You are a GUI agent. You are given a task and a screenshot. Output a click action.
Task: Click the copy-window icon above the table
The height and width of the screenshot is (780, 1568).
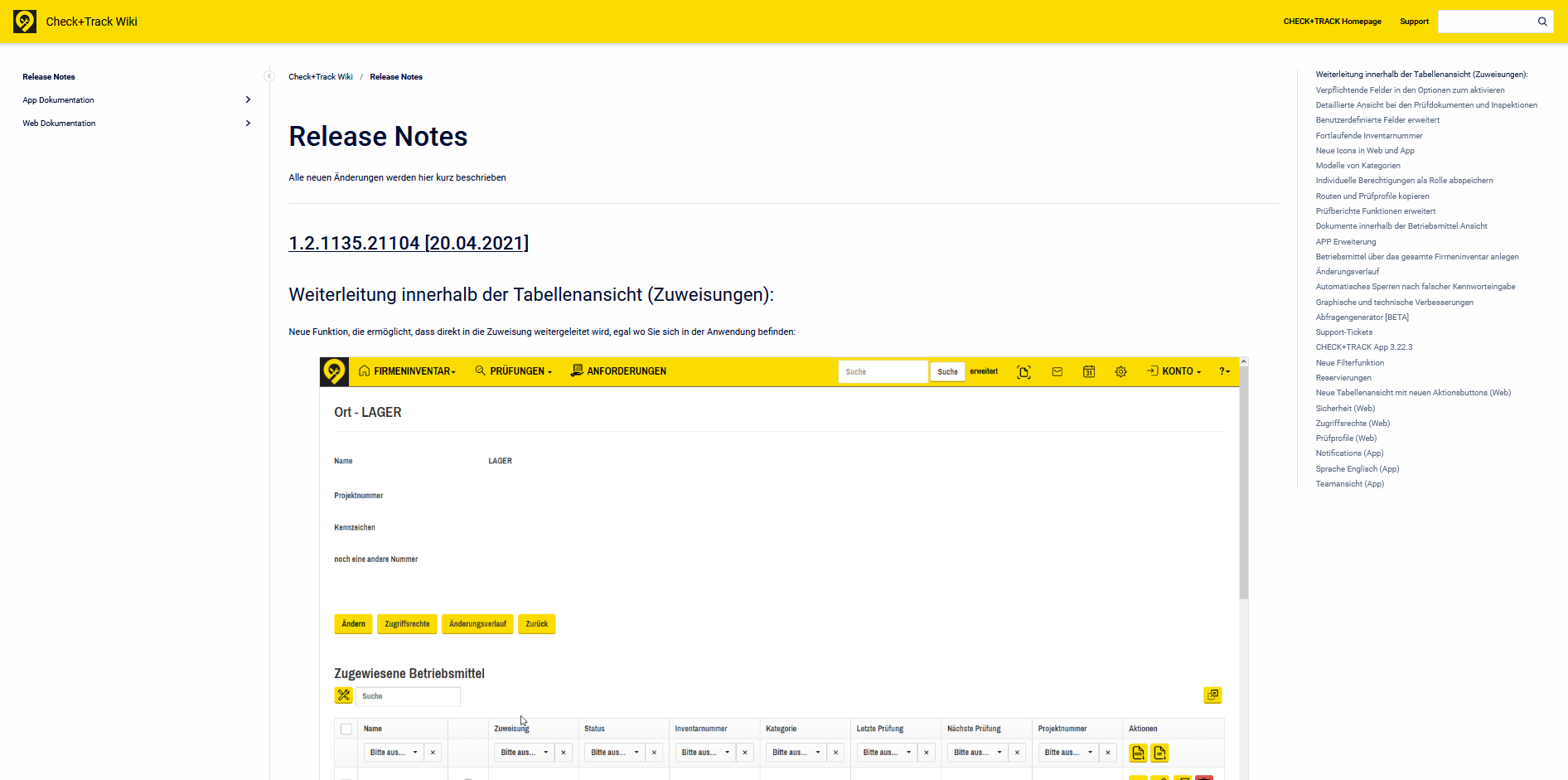click(x=1212, y=695)
